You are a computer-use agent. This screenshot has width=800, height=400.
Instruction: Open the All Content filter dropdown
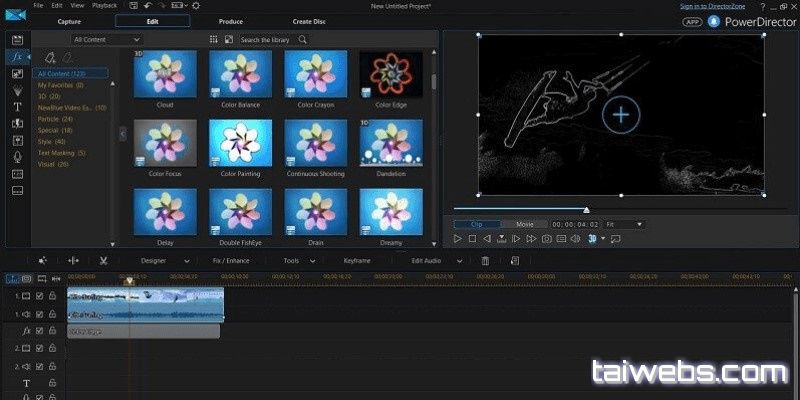click(106, 40)
